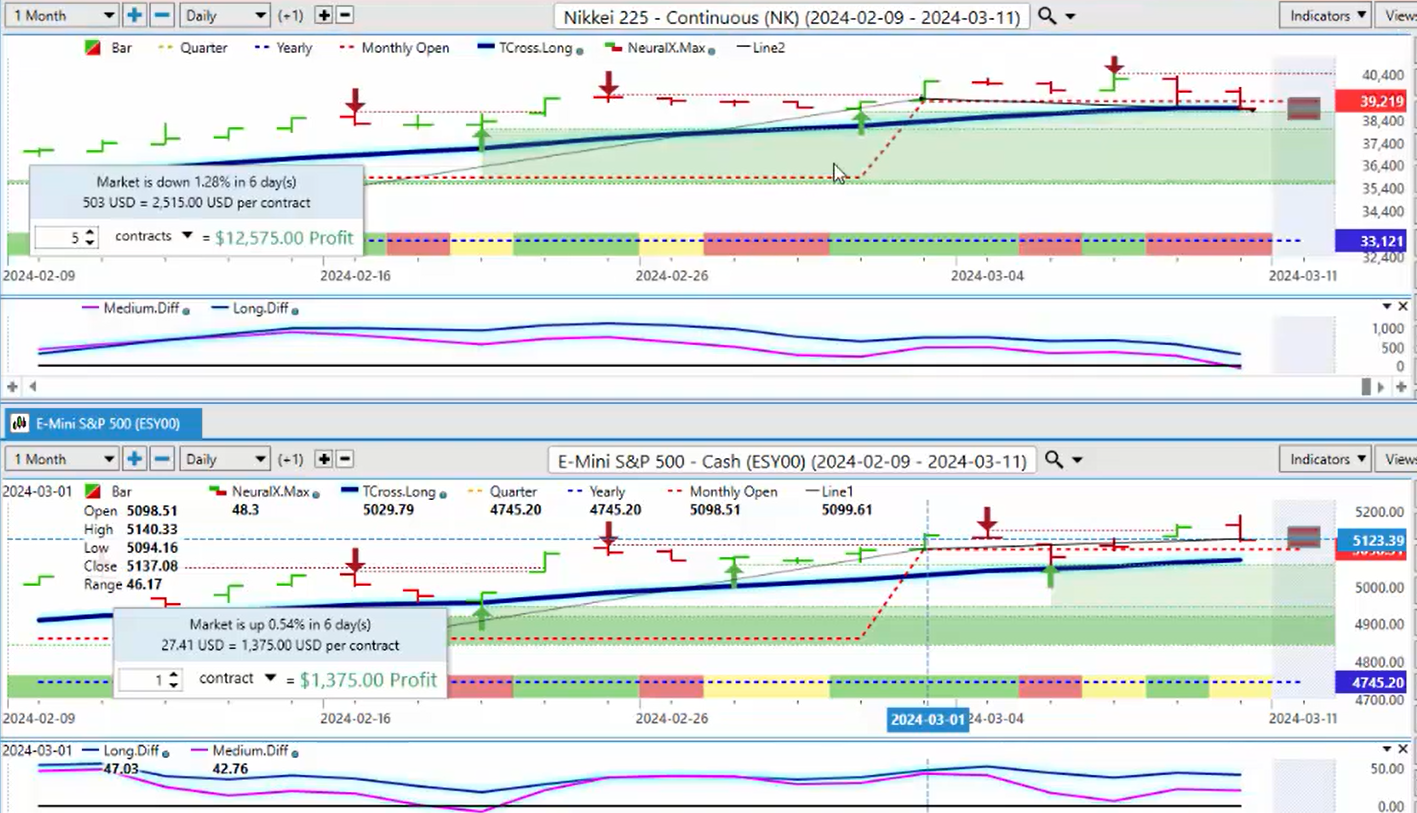
Task: Open the Daily interval dropdown in the Nikkei chart
Action: pyautogui.click(x=224, y=15)
